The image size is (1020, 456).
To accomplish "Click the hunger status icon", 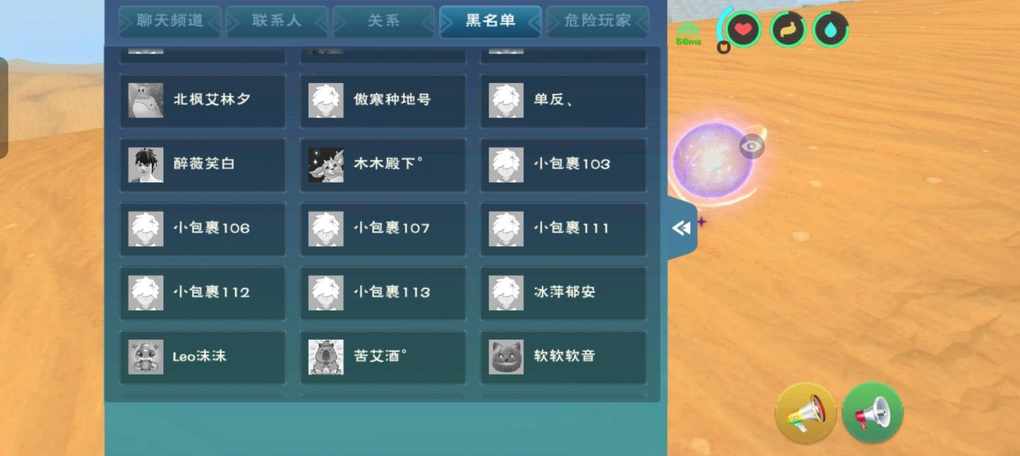I will [x=788, y=29].
